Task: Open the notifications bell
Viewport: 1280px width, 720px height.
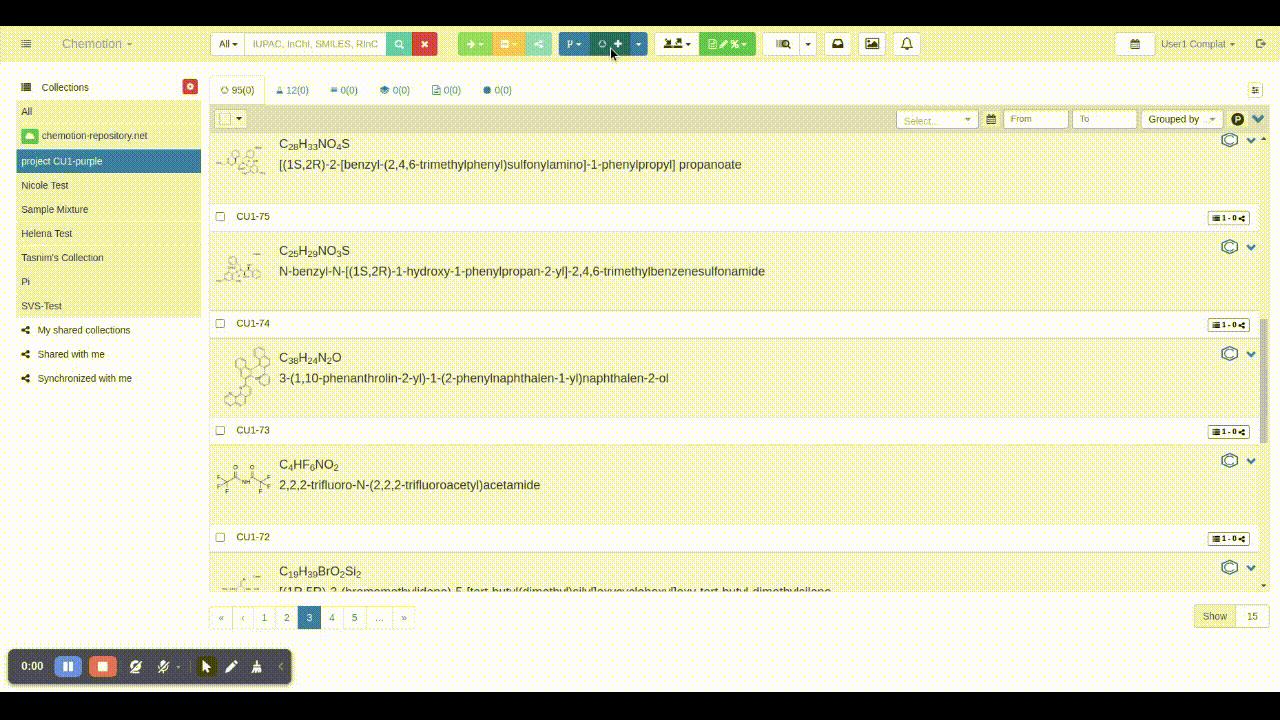Action: coord(907,44)
